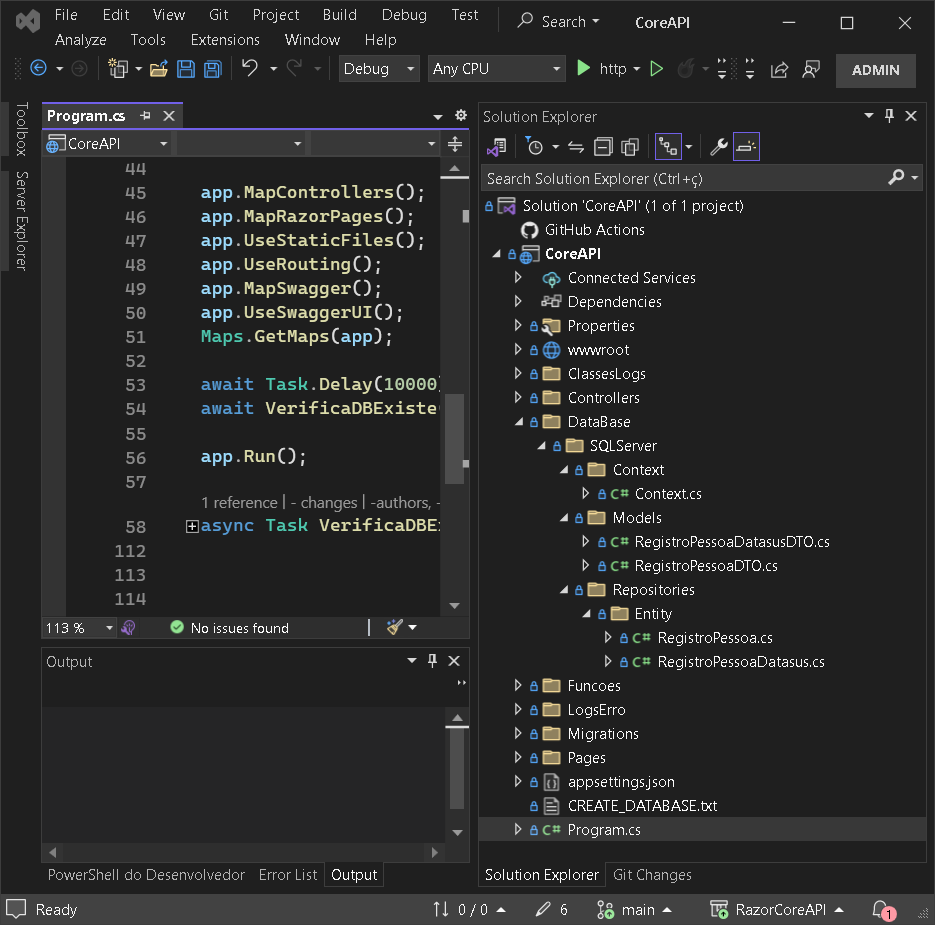Expand collapsed VerificaDBE method region

point(192,526)
